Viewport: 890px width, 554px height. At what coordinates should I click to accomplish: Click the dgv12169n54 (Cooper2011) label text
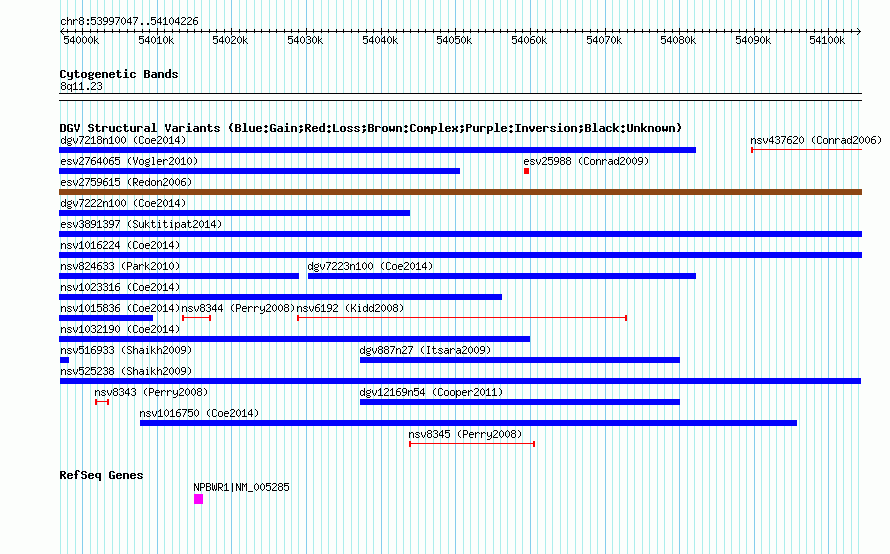coord(431,392)
